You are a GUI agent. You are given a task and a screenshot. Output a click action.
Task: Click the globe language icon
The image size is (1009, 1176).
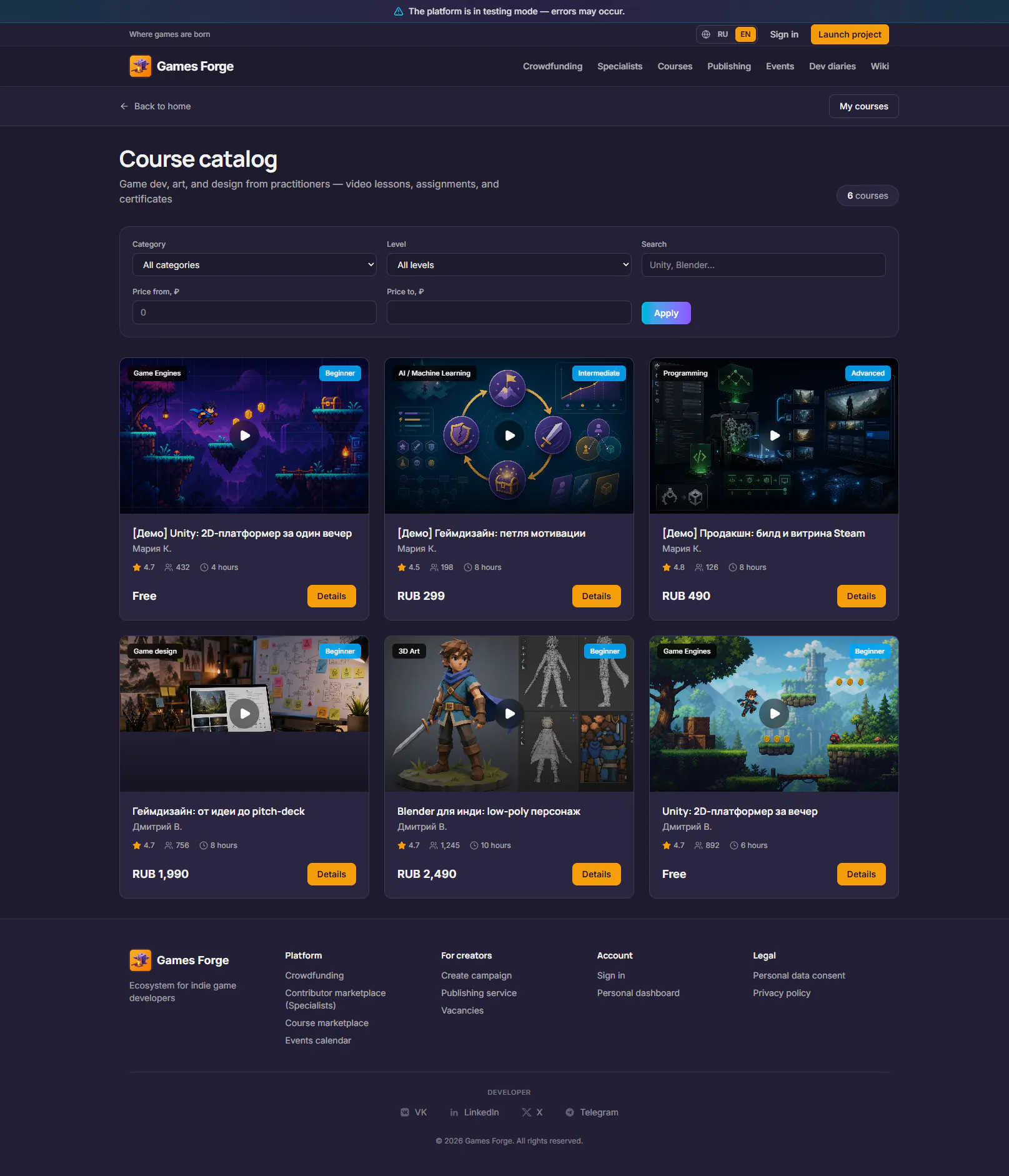point(706,34)
